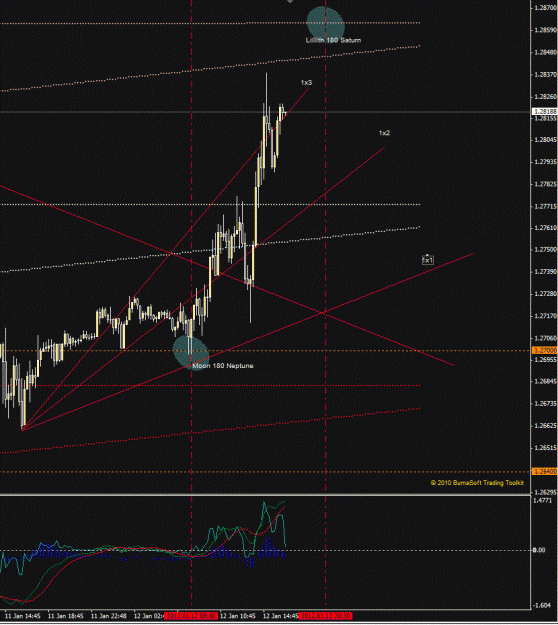The height and width of the screenshot is (625, 558).
Task: Click the first red highlighted time marker ending 03:00
Action: (191, 616)
